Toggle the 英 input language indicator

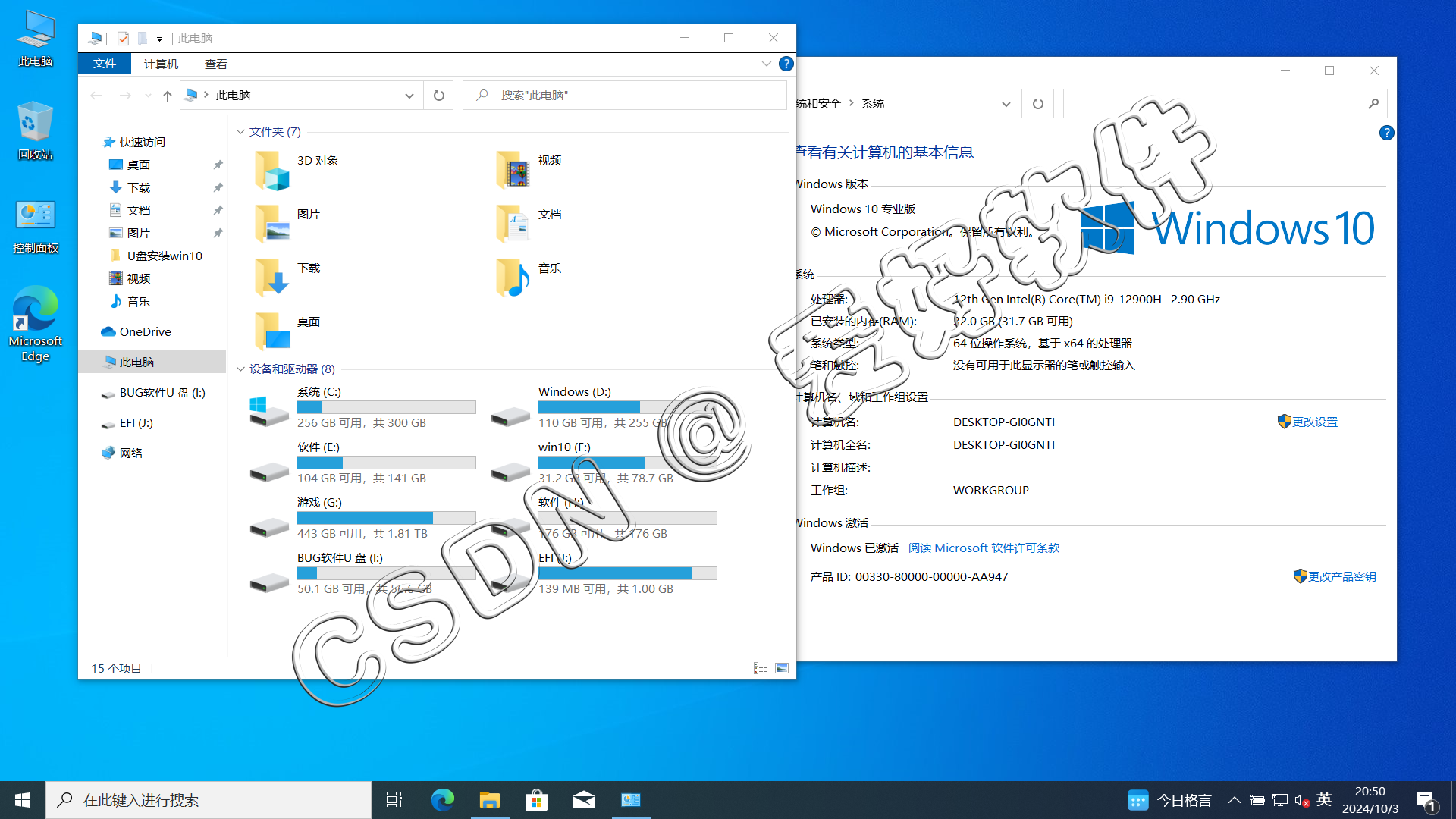[x=1324, y=800]
